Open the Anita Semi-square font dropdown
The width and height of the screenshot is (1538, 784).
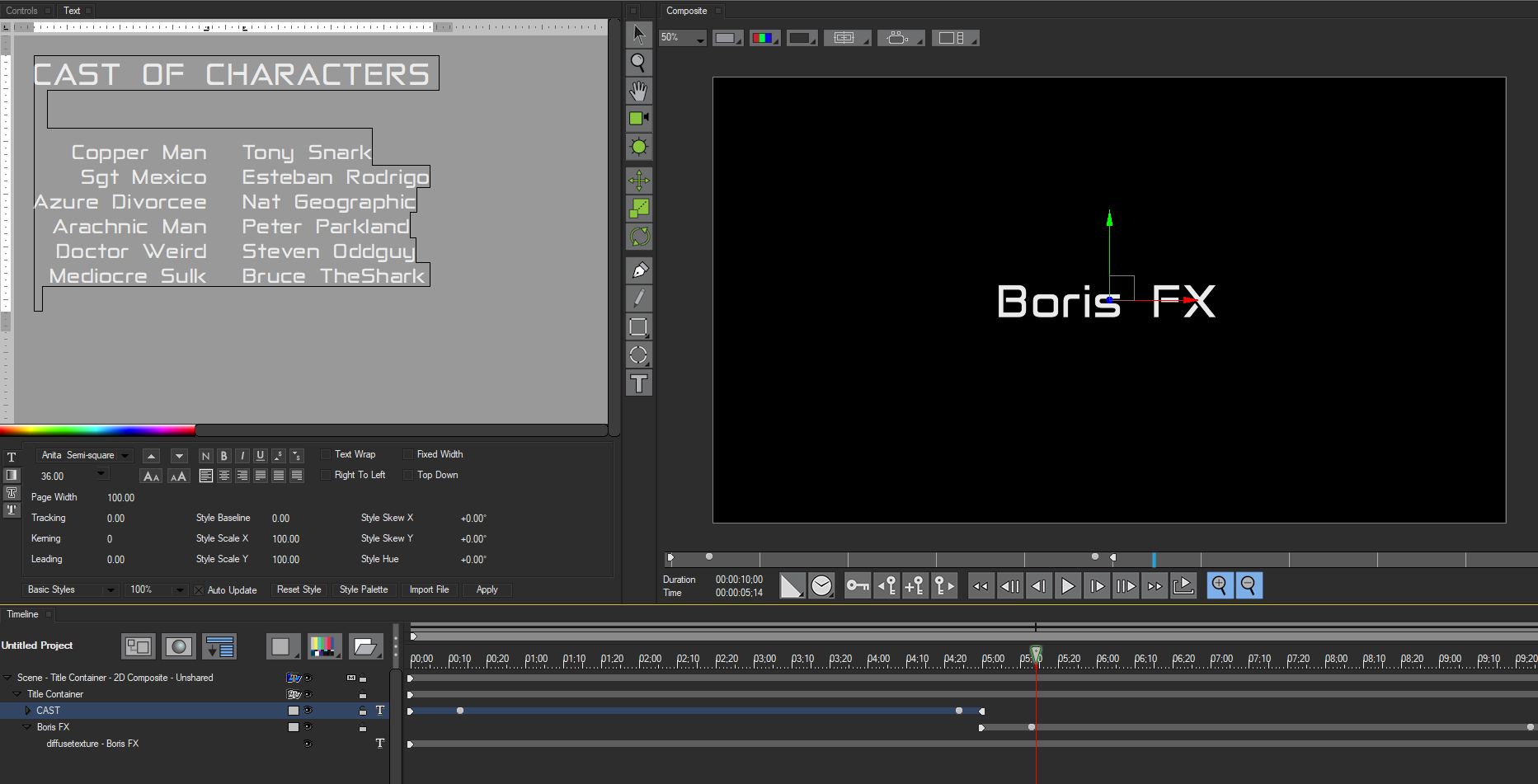pos(124,454)
